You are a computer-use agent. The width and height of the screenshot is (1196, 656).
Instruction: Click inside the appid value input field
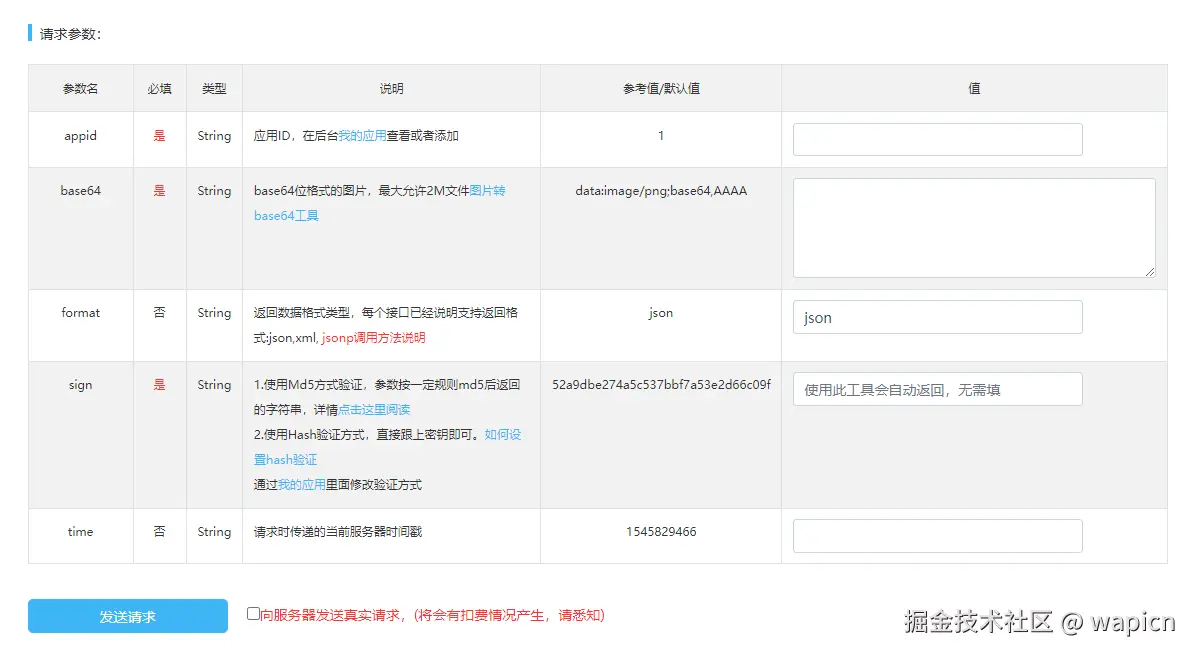937,139
